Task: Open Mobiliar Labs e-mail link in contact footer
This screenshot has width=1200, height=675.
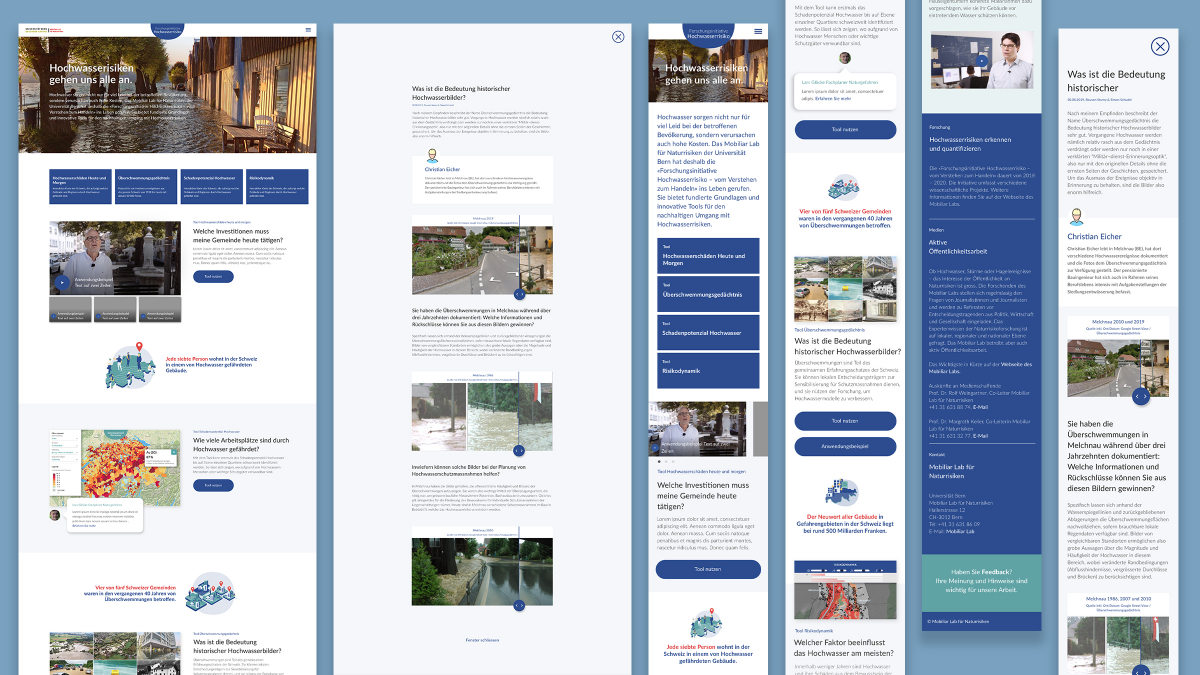Action: 961,531
